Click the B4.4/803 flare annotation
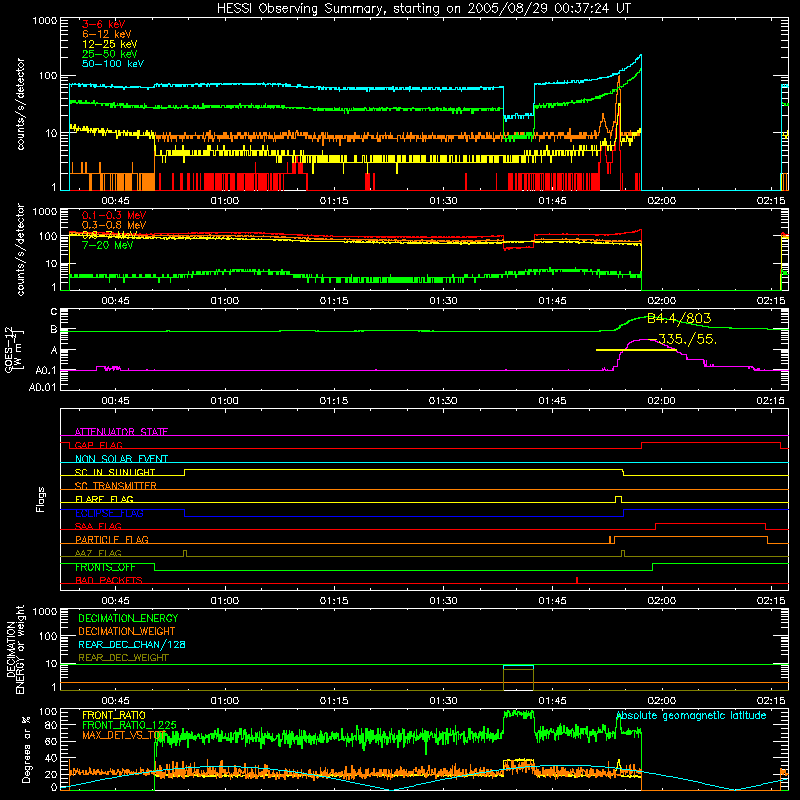Screen dimensions: 800x800 679,318
